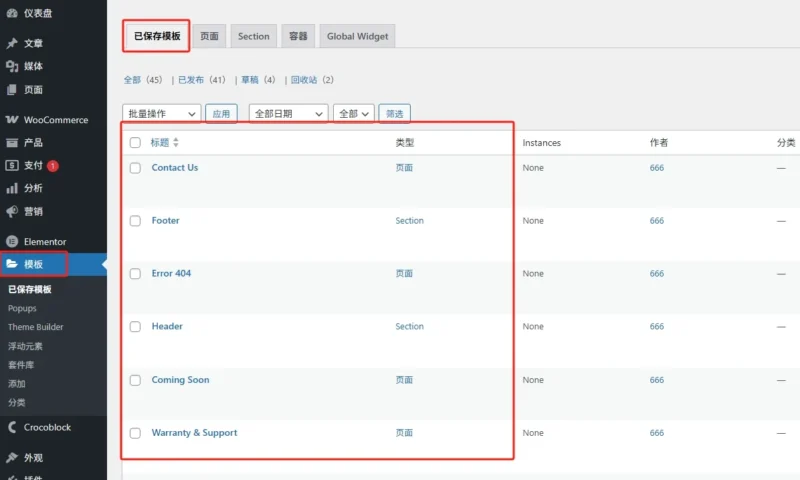Open the Contact Us template title
The image size is (800, 480).
tap(174, 167)
